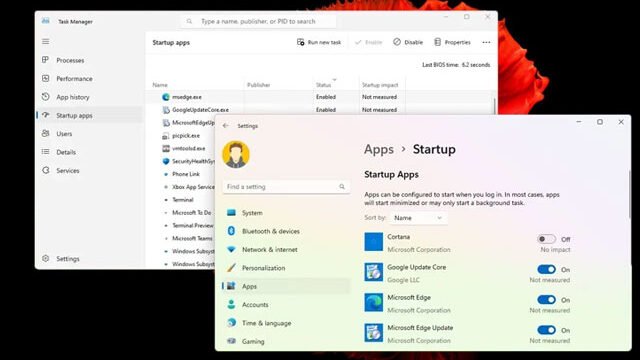Click the Disable button in Task Manager
The width and height of the screenshot is (640, 360).
408,42
